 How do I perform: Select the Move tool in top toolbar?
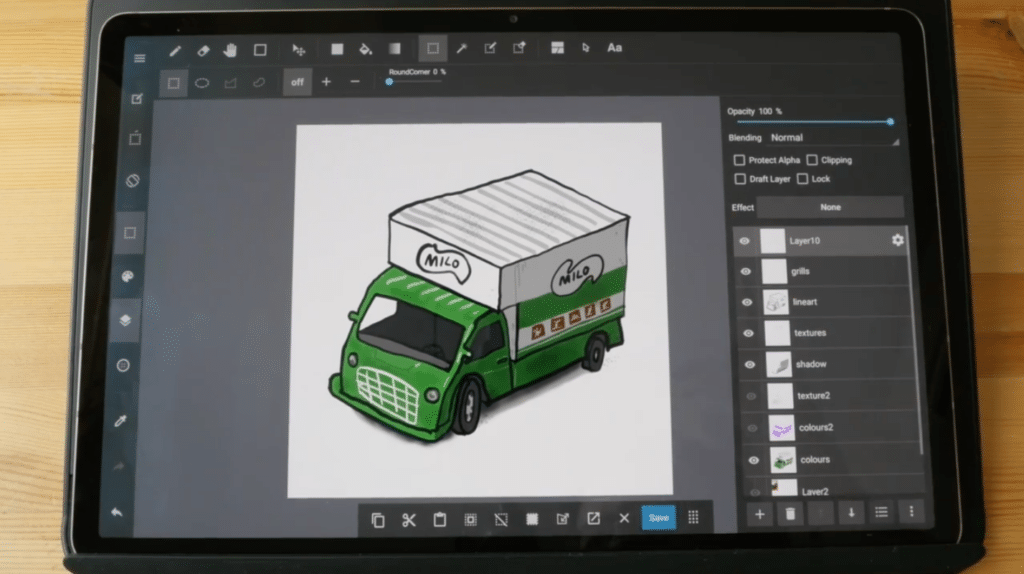click(298, 50)
